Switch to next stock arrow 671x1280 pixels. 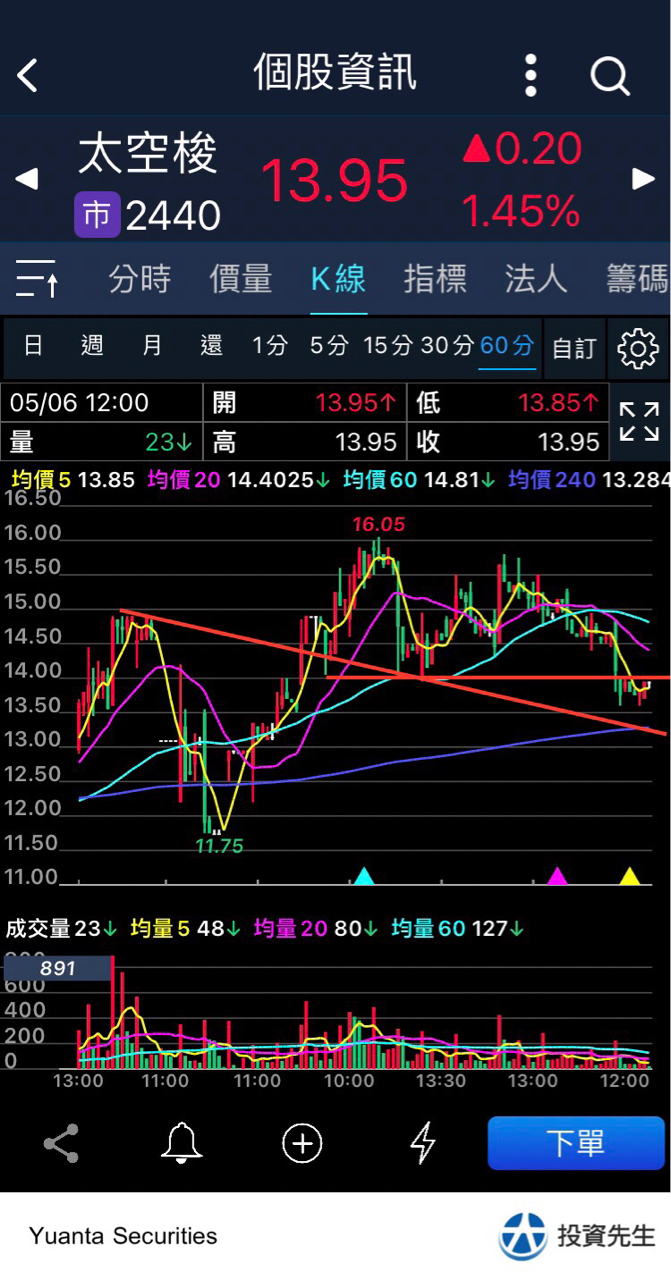point(644,180)
